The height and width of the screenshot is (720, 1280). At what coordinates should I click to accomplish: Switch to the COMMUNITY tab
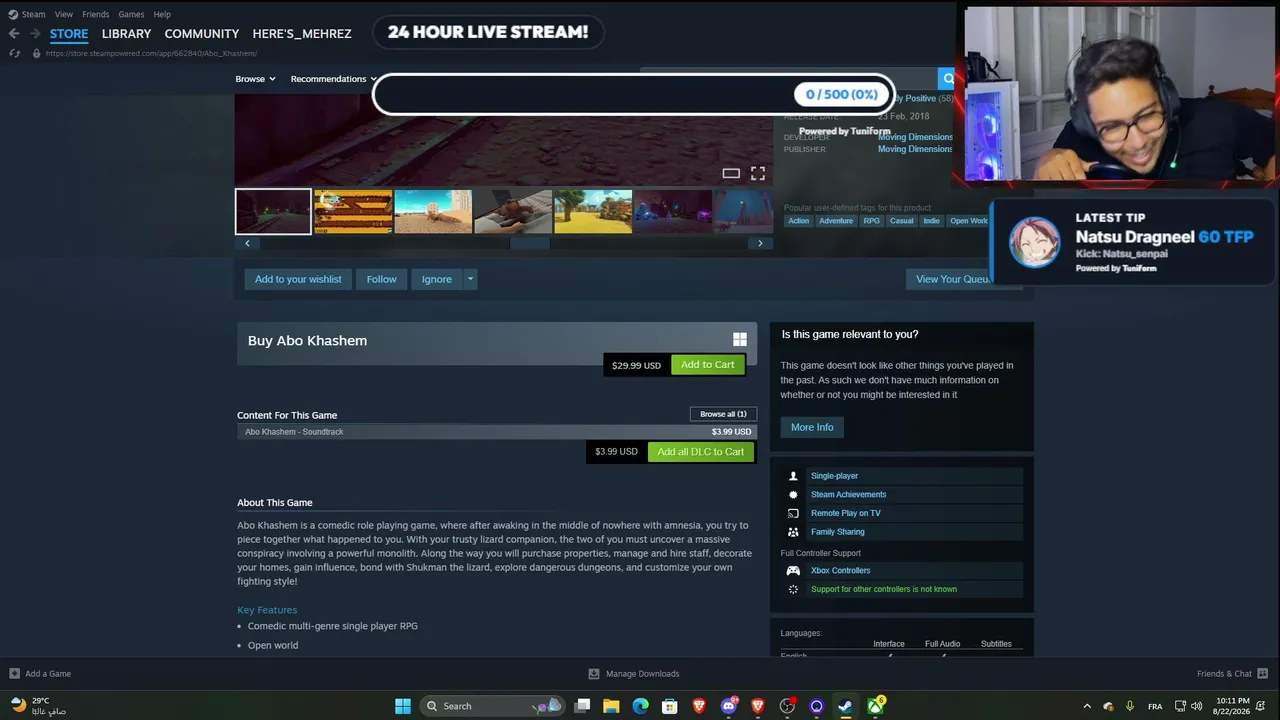point(202,34)
